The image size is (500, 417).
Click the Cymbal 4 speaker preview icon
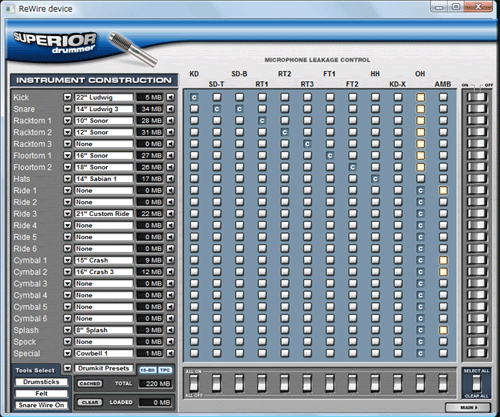(x=171, y=295)
